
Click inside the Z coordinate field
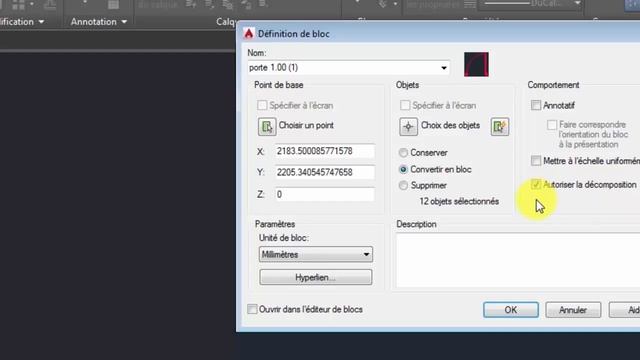click(324, 194)
